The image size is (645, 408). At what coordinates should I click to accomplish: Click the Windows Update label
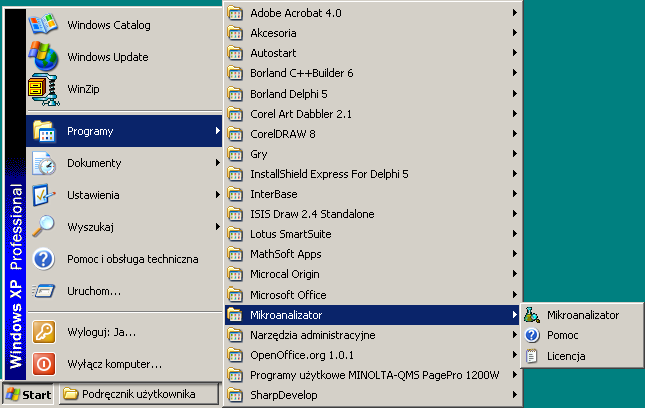click(108, 57)
